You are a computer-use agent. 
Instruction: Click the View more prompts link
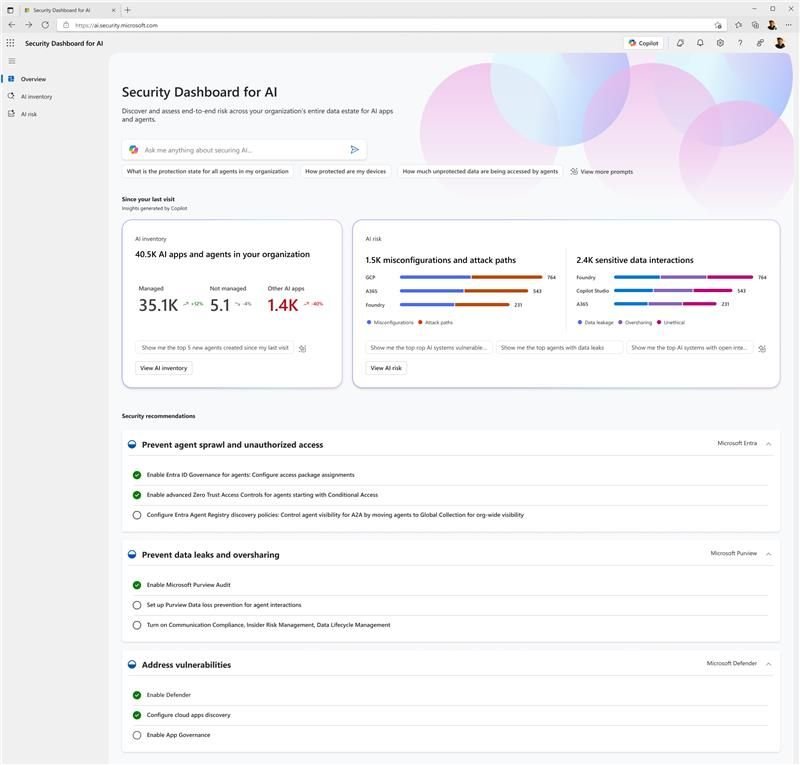(601, 171)
